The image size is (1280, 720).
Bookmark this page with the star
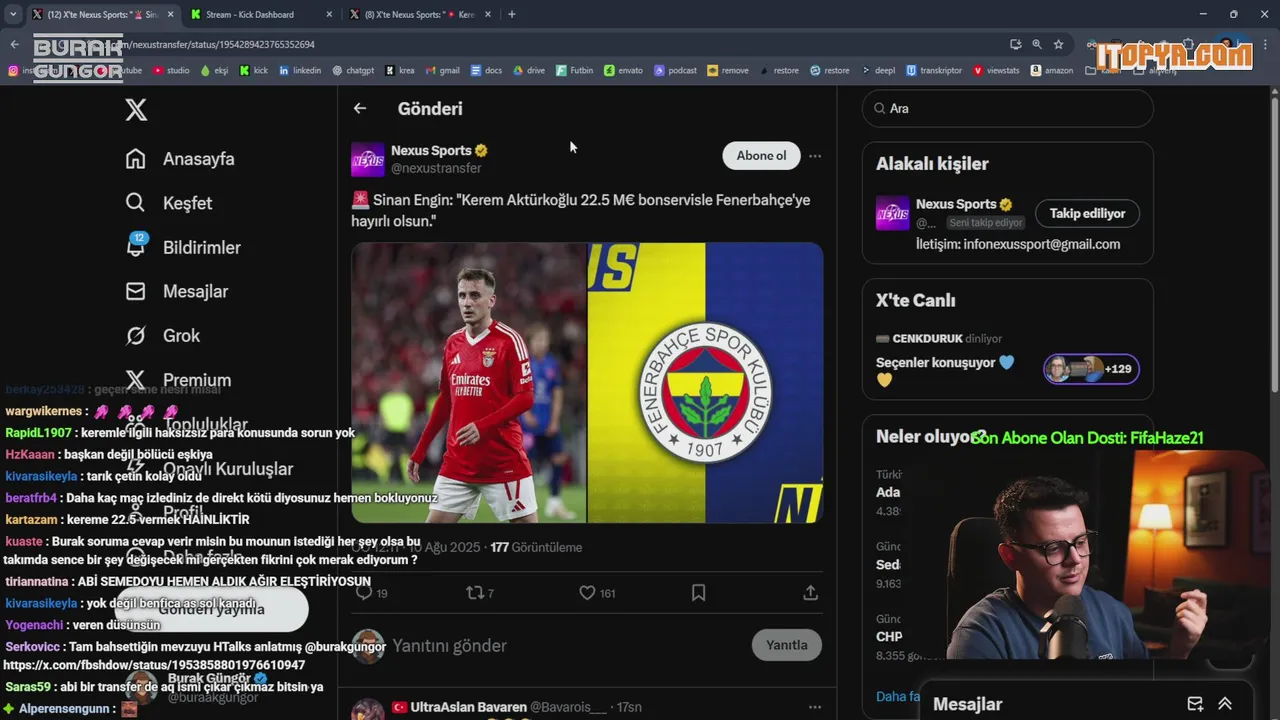1058,44
